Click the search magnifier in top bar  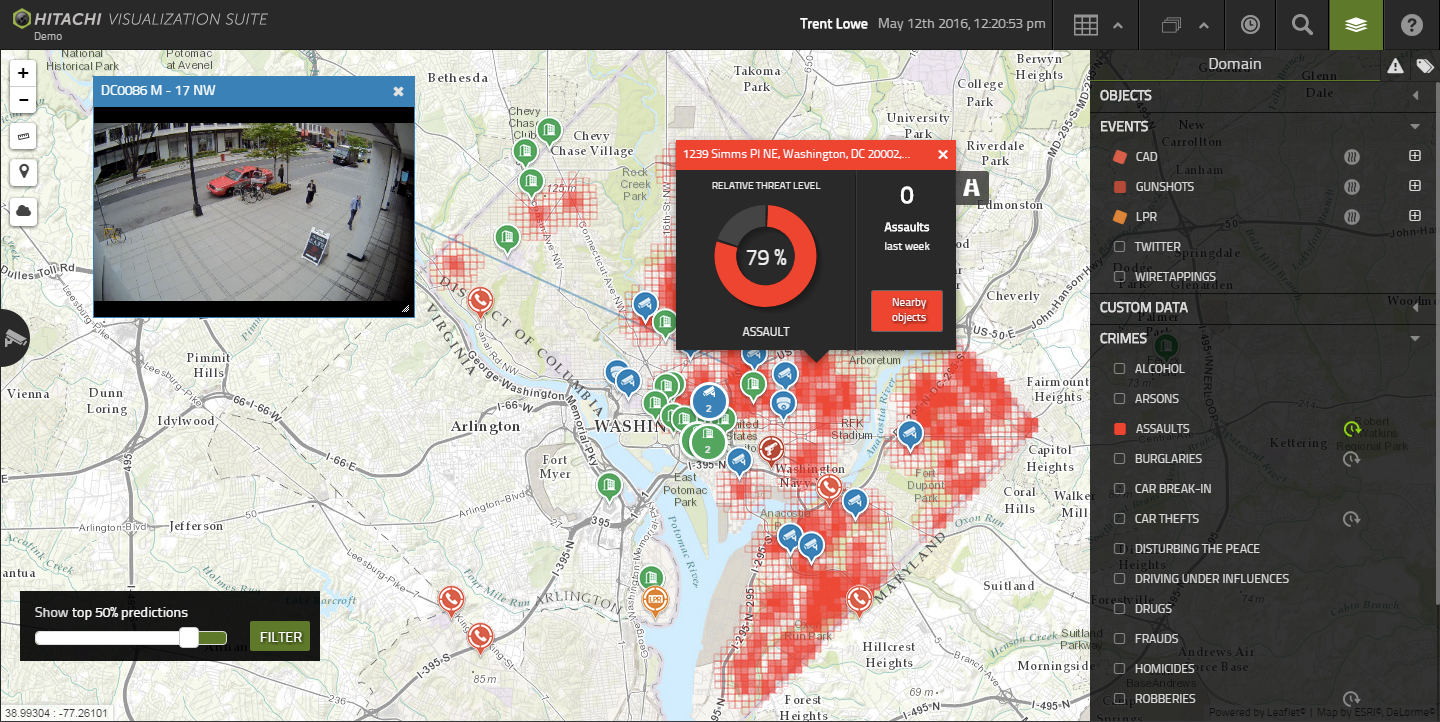[x=1302, y=25]
